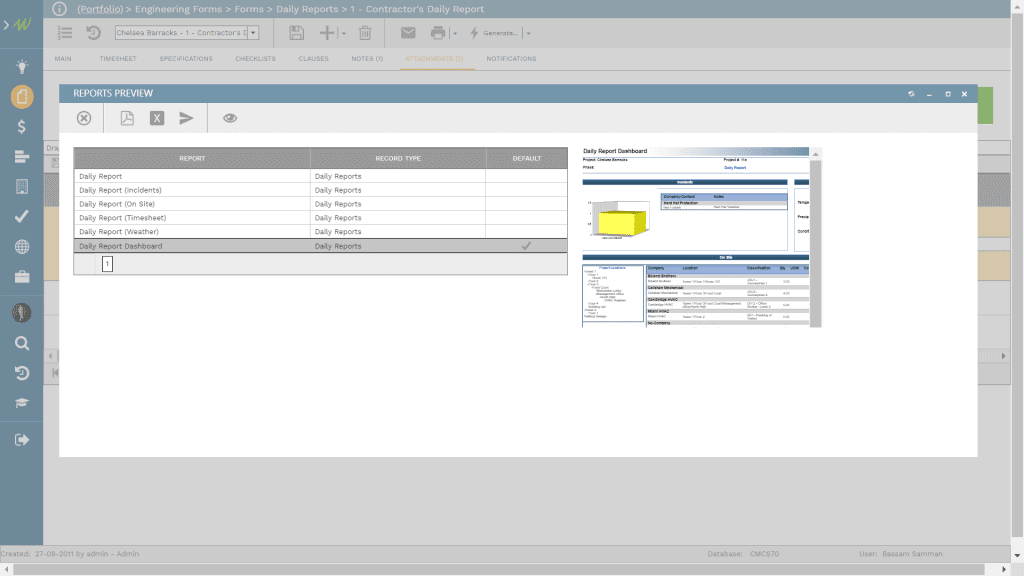Send email with the envelope toolbar icon

pos(408,33)
